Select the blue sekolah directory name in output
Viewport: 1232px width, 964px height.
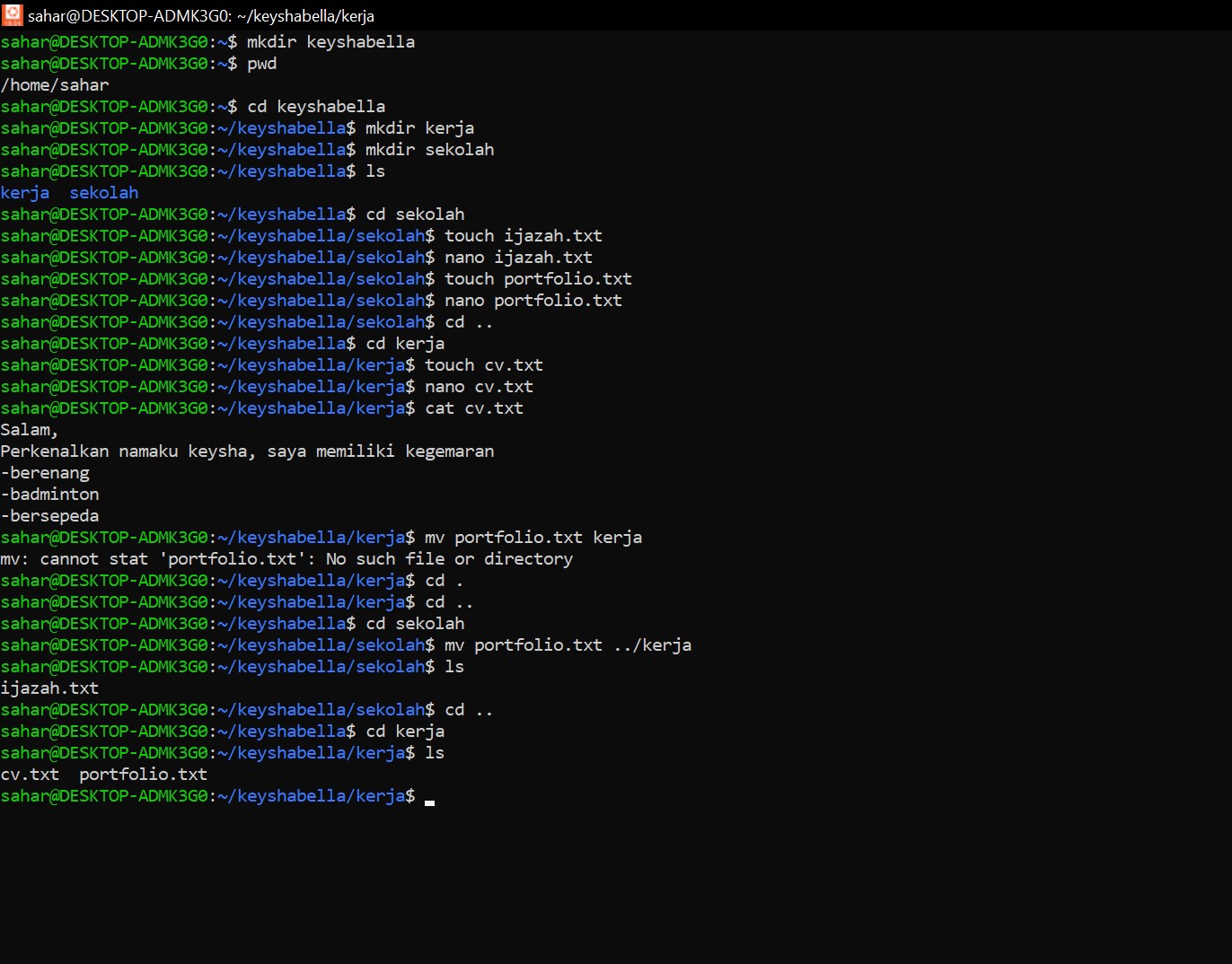pyautogui.click(x=103, y=192)
